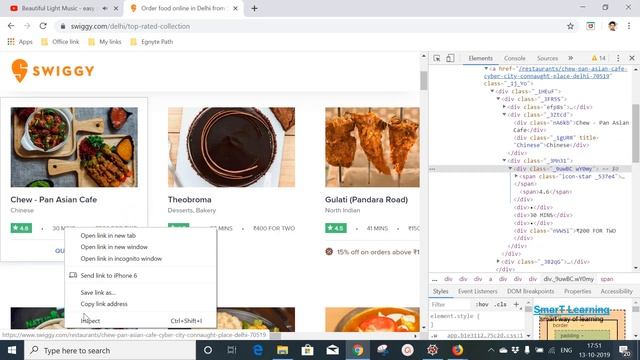
Task: Switch to the Console tab in DevTools
Action: (x=514, y=58)
